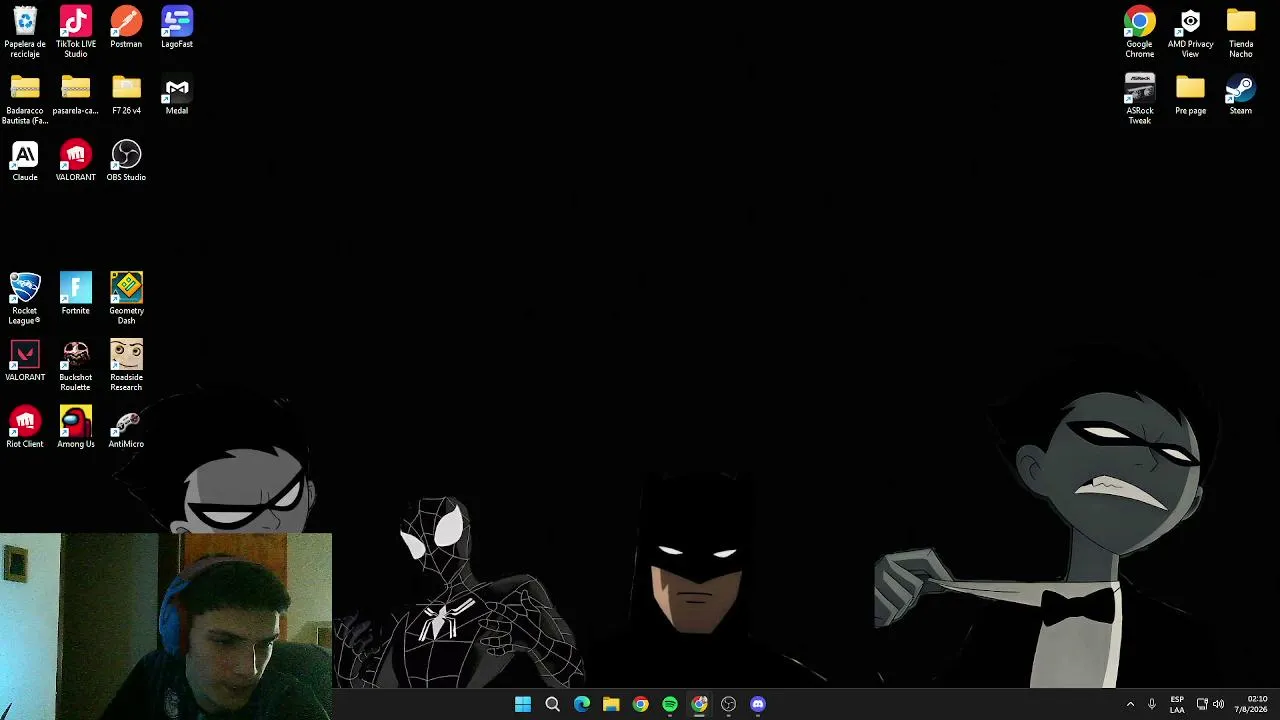Viewport: 1280px width, 720px height.
Task: Select the Geometry Dash desktop icon
Action: pyautogui.click(x=126, y=298)
